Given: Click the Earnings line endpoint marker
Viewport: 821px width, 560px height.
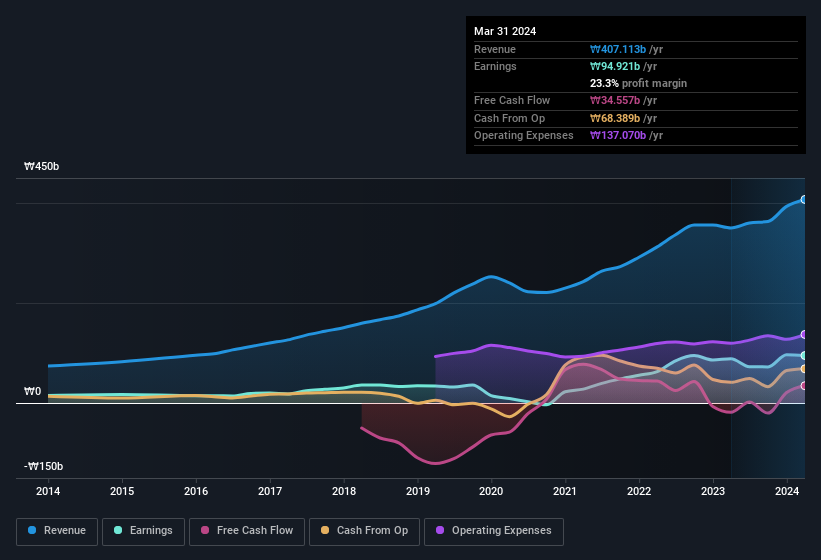Looking at the screenshot, I should (x=804, y=356).
